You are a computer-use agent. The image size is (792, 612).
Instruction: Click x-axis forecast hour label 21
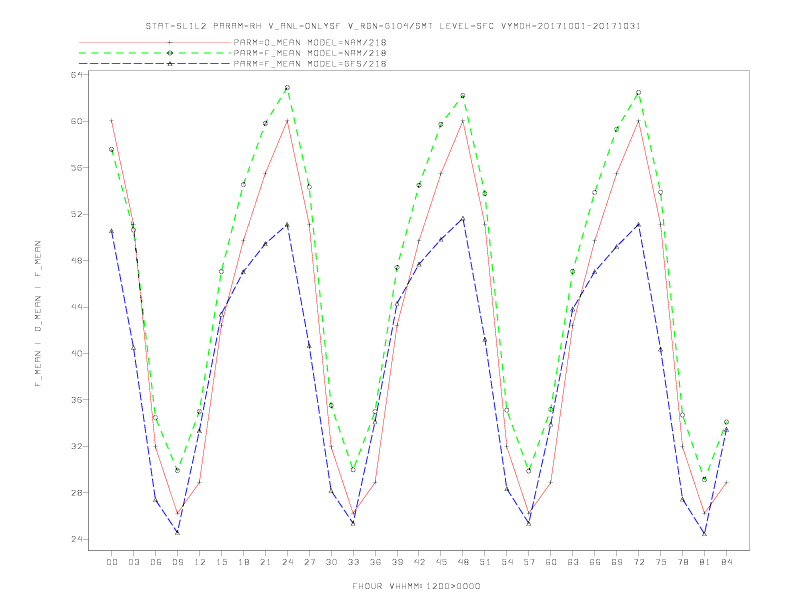[265, 562]
